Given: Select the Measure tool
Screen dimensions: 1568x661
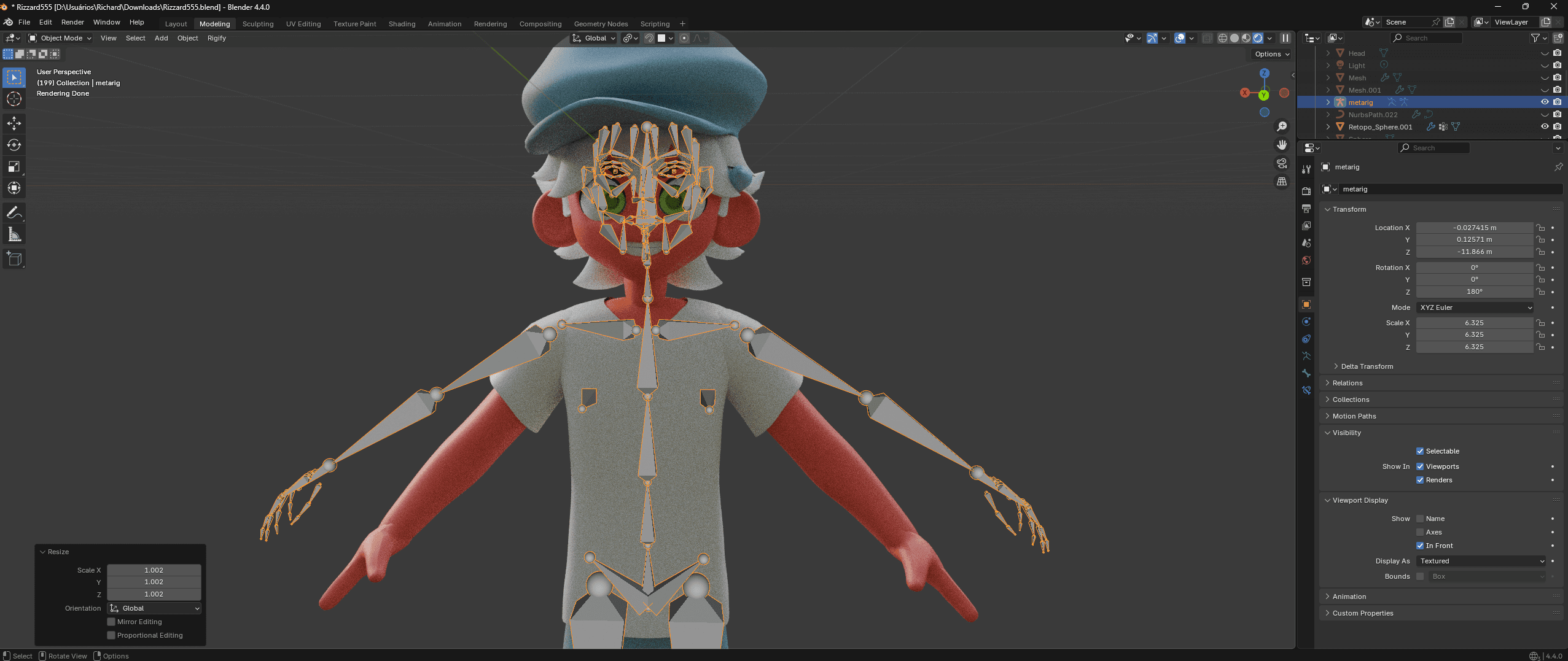Looking at the screenshot, I should (x=14, y=234).
